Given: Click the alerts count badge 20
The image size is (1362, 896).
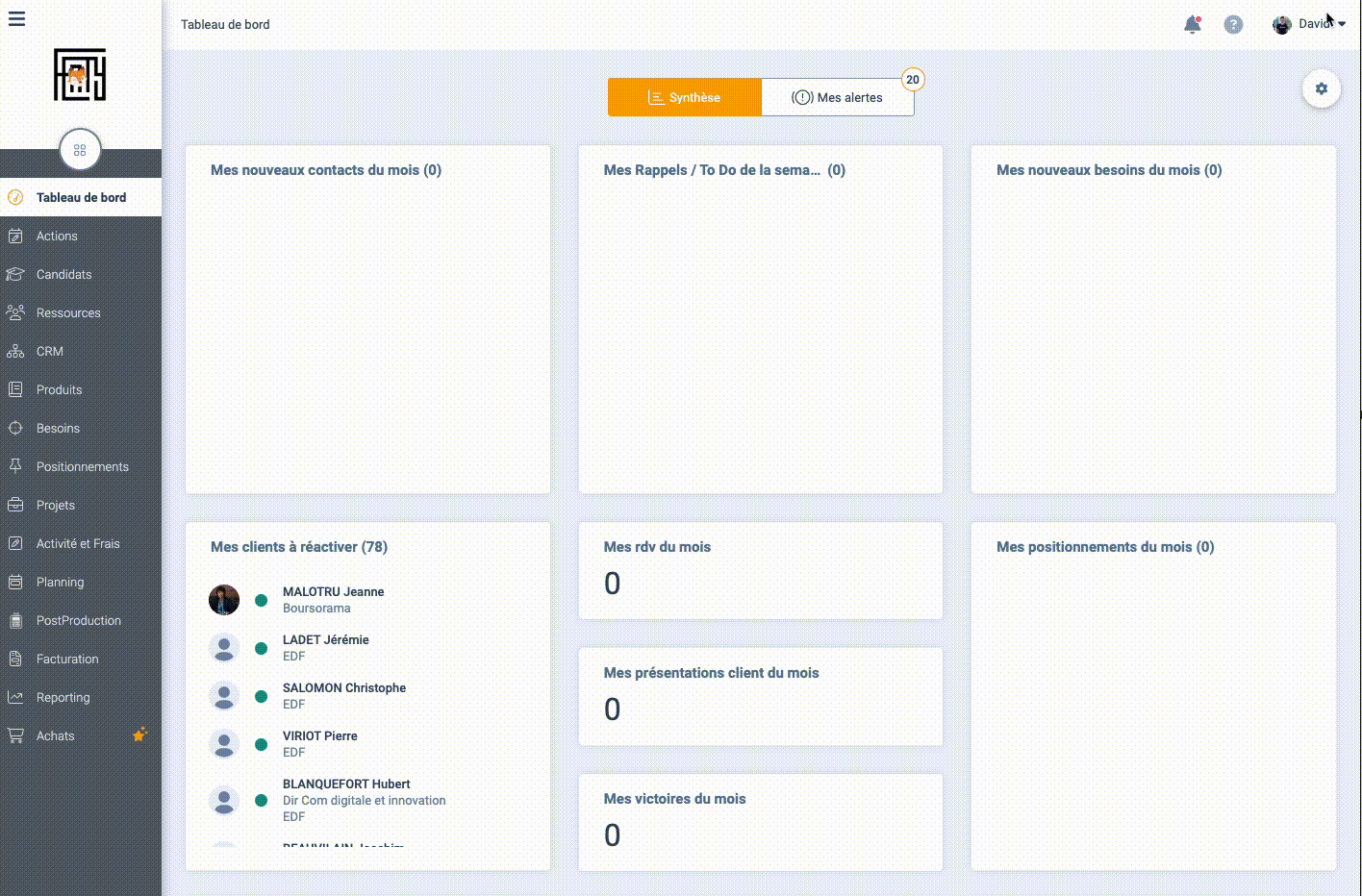Looking at the screenshot, I should pyautogui.click(x=913, y=80).
